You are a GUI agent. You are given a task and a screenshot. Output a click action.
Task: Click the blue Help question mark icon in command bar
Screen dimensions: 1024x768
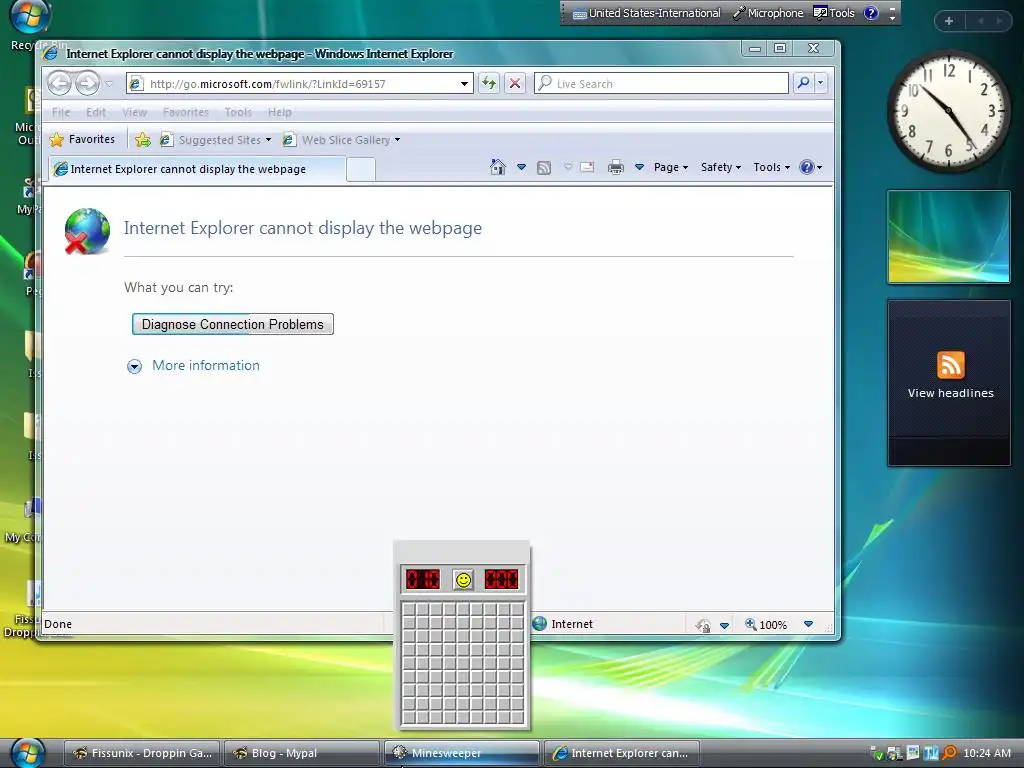click(x=807, y=167)
